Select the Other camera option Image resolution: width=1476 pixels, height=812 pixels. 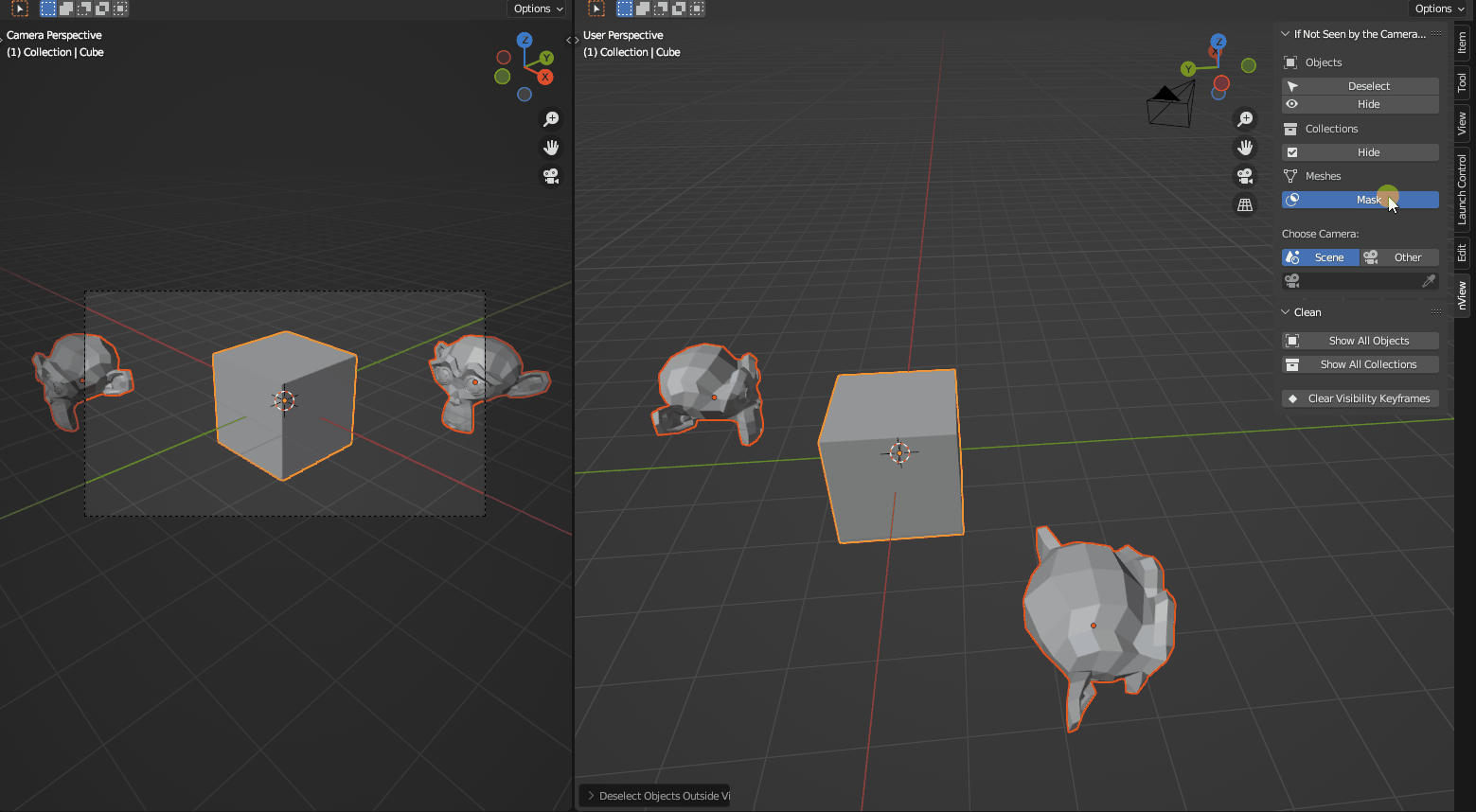pyautogui.click(x=1399, y=257)
